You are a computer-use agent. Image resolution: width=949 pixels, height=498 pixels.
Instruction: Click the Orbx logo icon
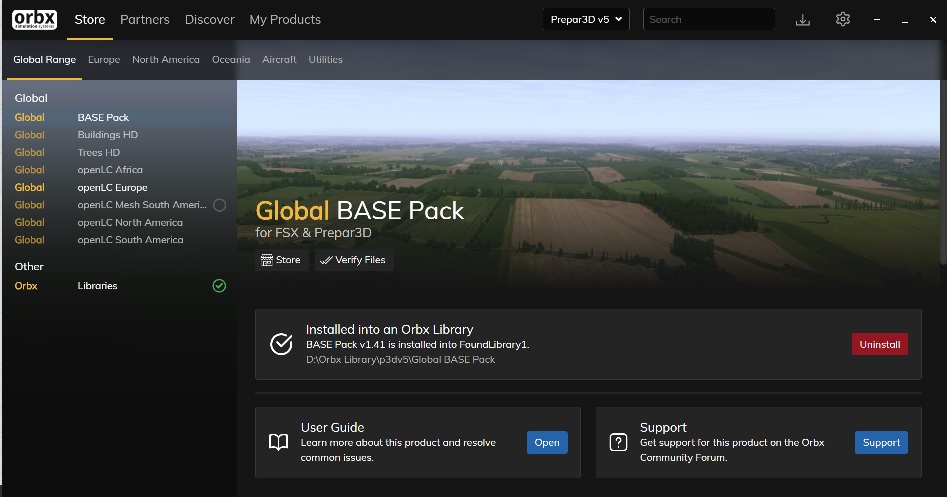pyautogui.click(x=34, y=19)
